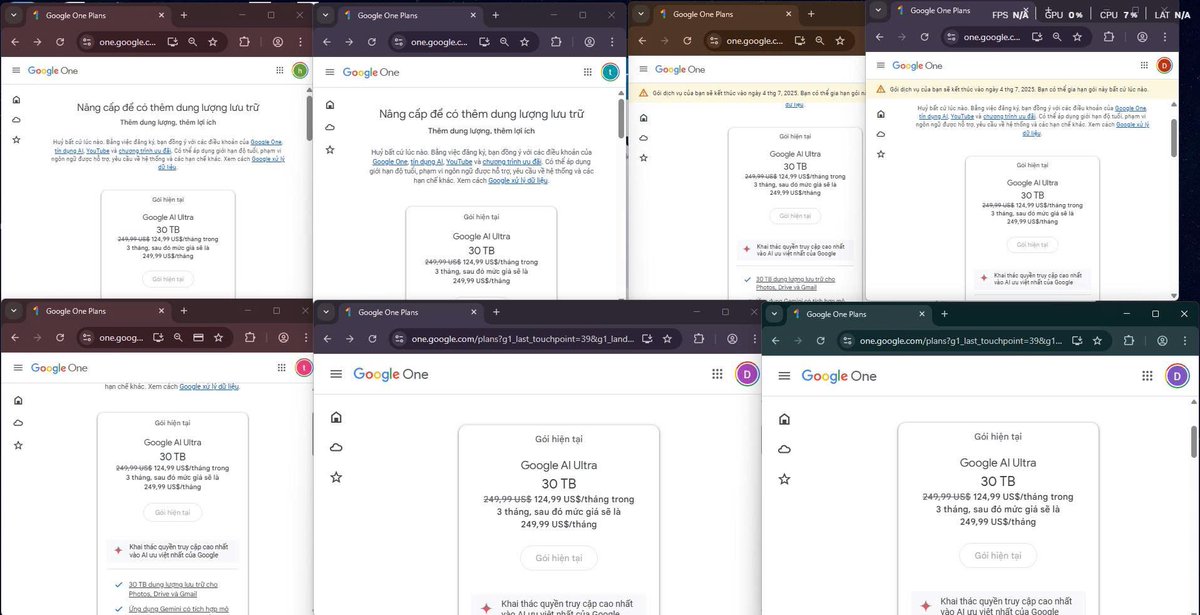Image resolution: width=1200 pixels, height=615 pixels.
Task: Open the star sidebar icon in the dark green window
Action: tap(784, 479)
